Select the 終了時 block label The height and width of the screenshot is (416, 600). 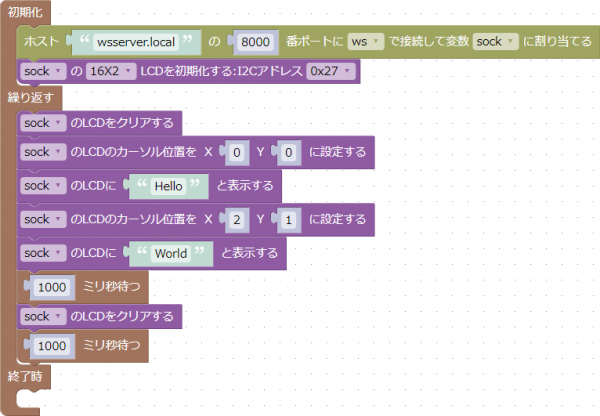(25, 377)
